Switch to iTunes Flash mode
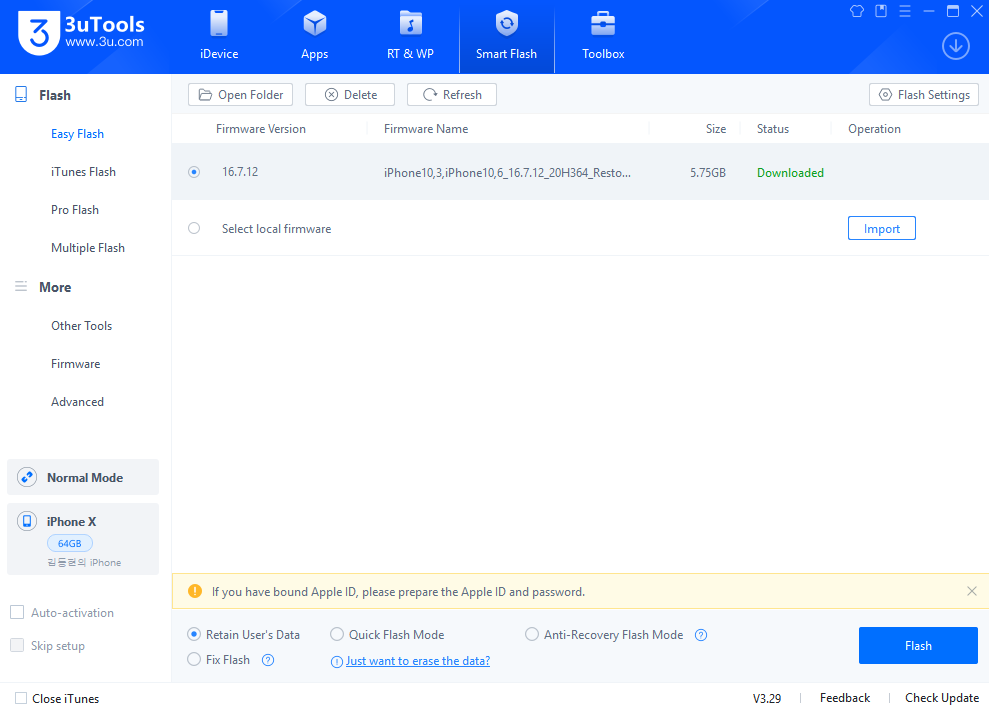The height and width of the screenshot is (708, 989). pos(83,172)
